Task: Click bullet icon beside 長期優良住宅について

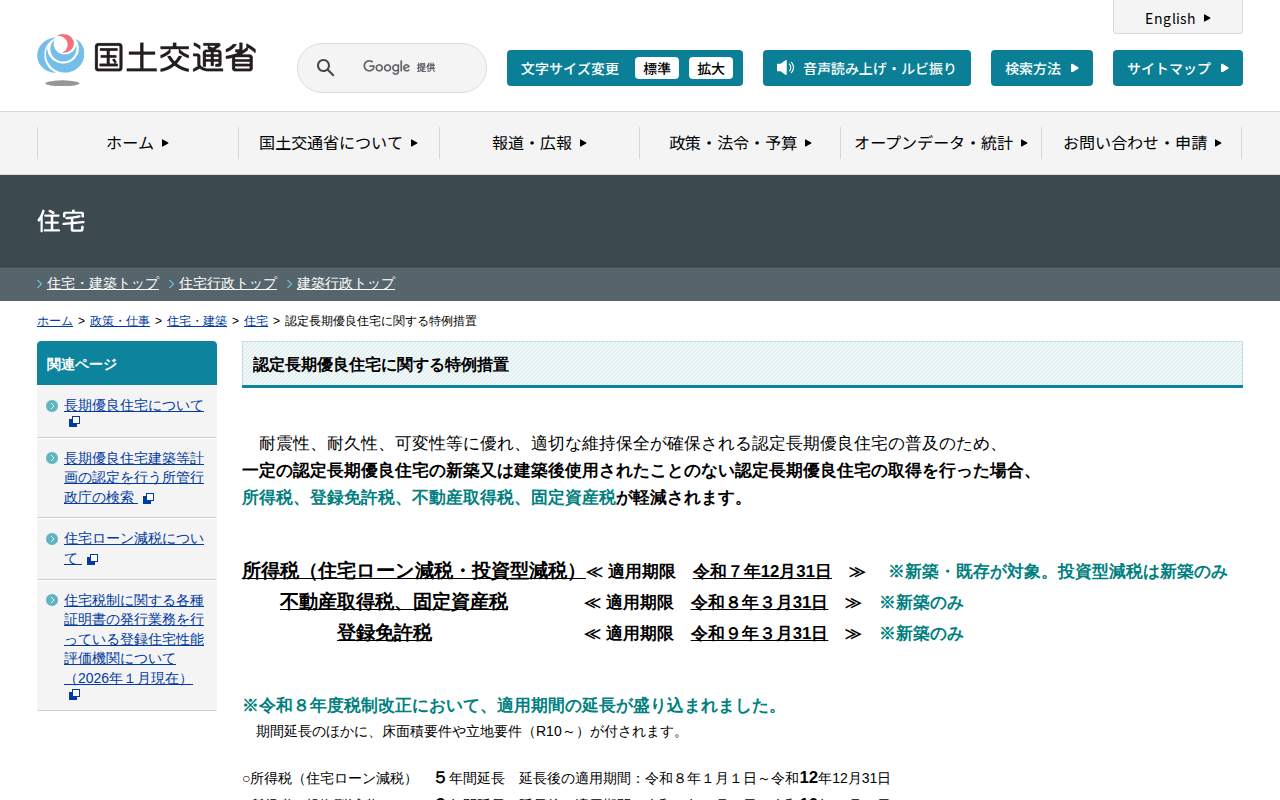Action: pyautogui.click(x=52, y=406)
